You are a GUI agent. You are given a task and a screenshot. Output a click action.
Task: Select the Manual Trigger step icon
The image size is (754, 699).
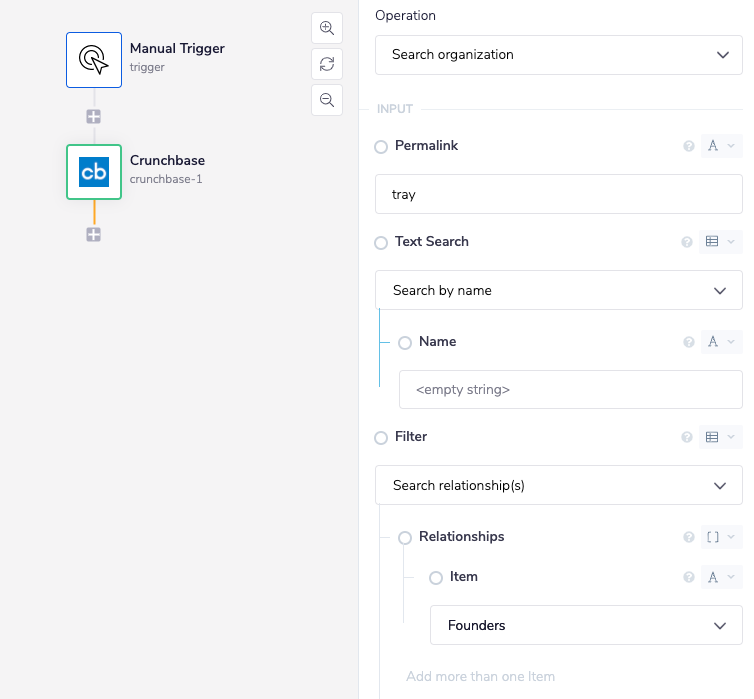tap(94, 59)
